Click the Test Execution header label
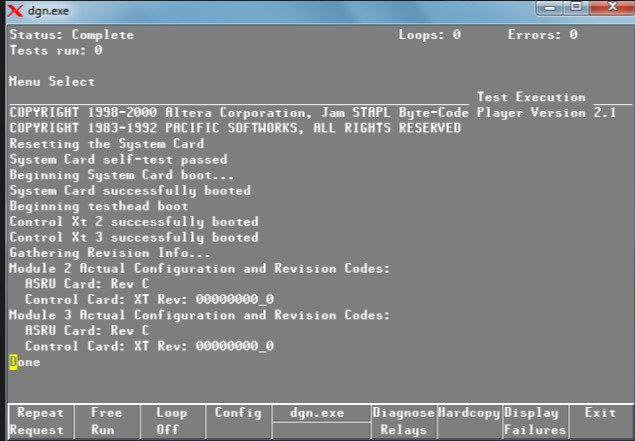This screenshot has height=441, width=635. click(531, 97)
